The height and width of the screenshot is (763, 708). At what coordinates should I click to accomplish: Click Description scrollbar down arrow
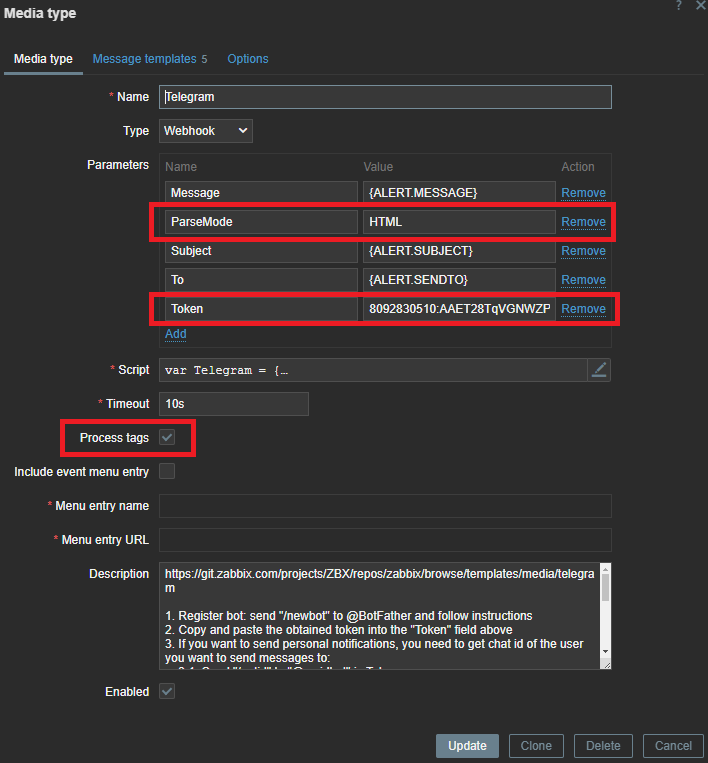click(605, 652)
